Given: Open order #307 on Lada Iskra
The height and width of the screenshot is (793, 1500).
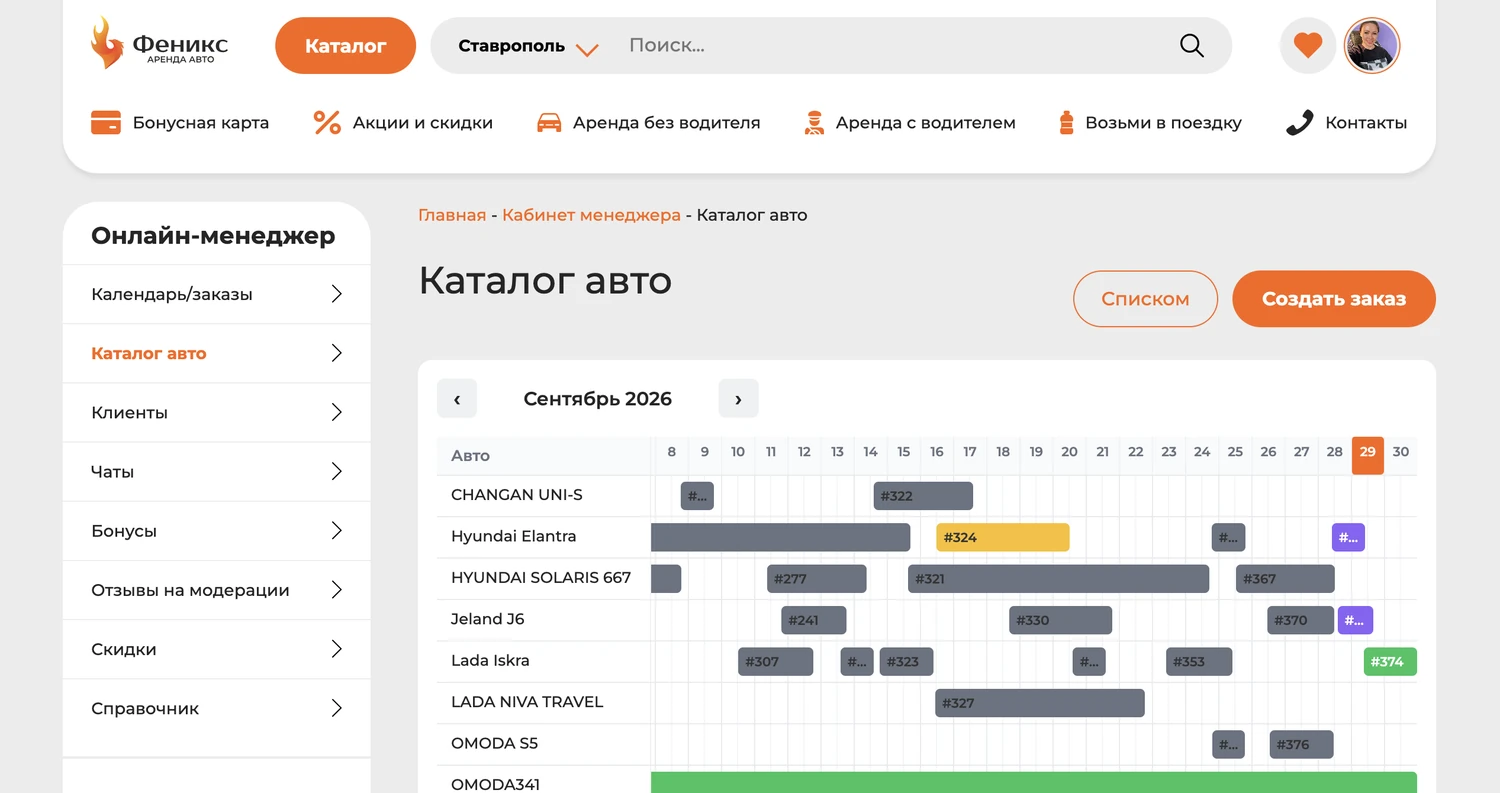Looking at the screenshot, I should (776, 661).
